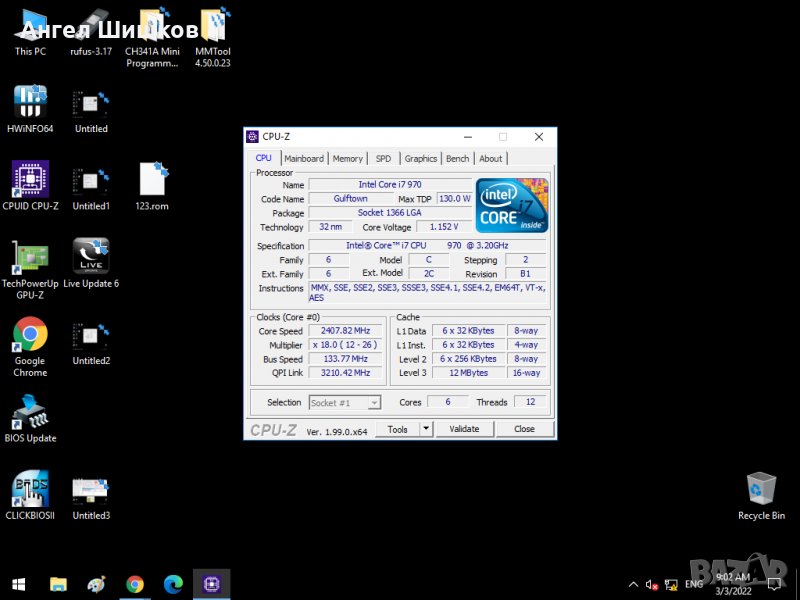Click the Validate button

464,429
